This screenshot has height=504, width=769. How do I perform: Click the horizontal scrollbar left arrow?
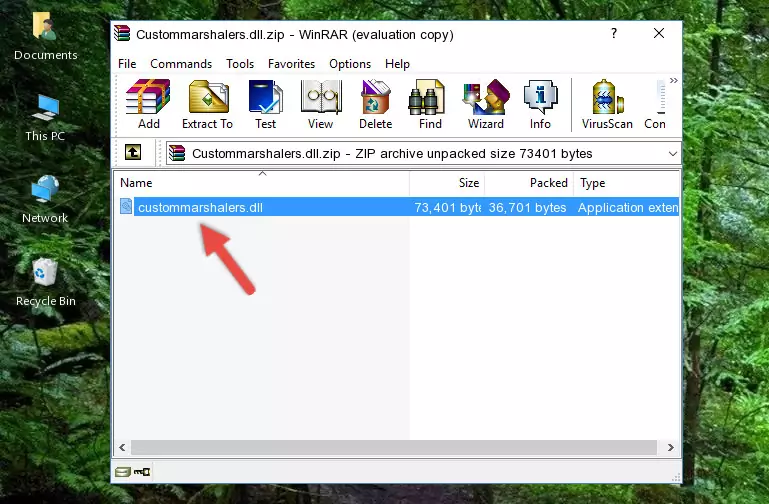coord(123,447)
